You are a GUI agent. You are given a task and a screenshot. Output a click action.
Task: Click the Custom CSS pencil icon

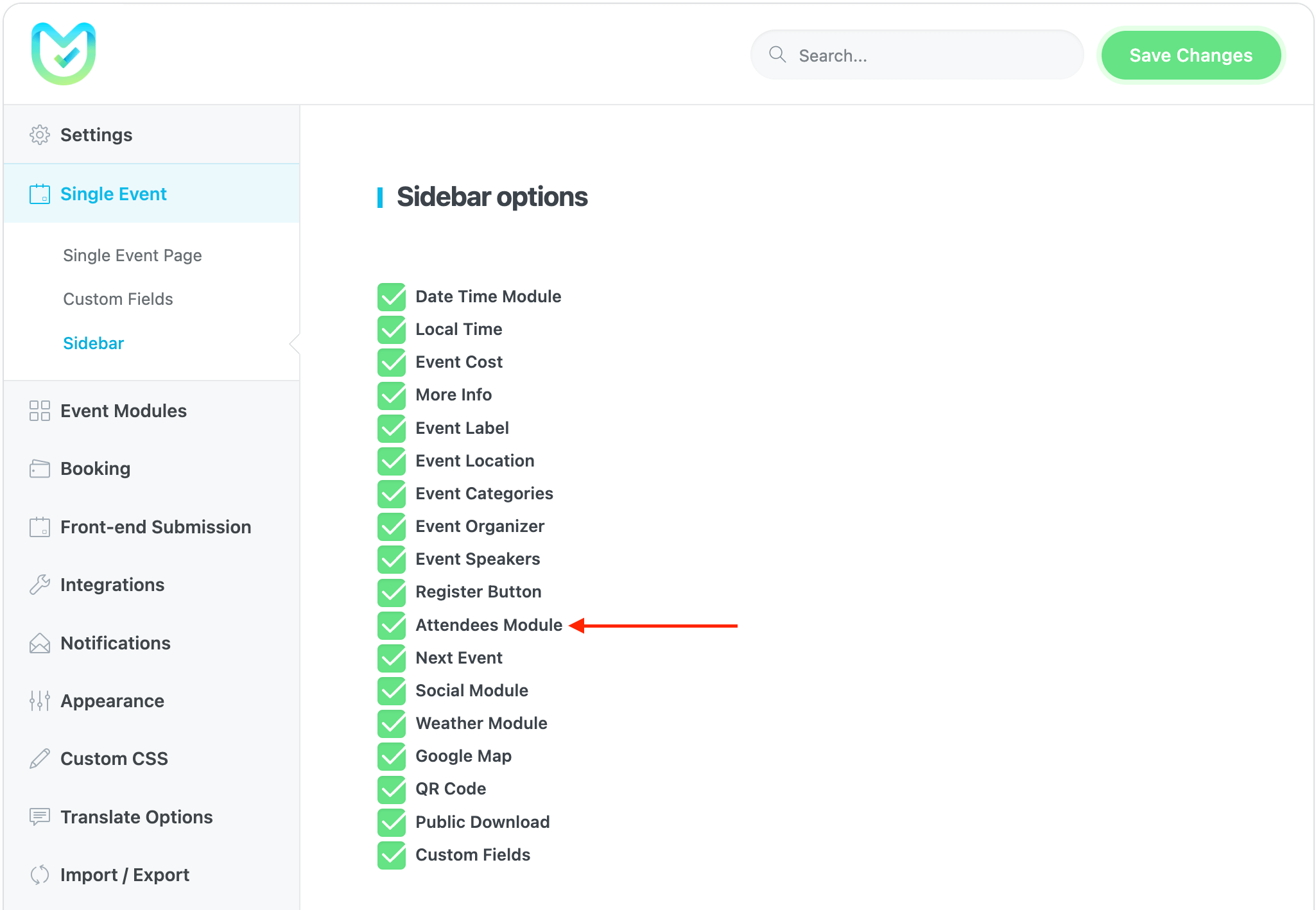click(x=40, y=759)
